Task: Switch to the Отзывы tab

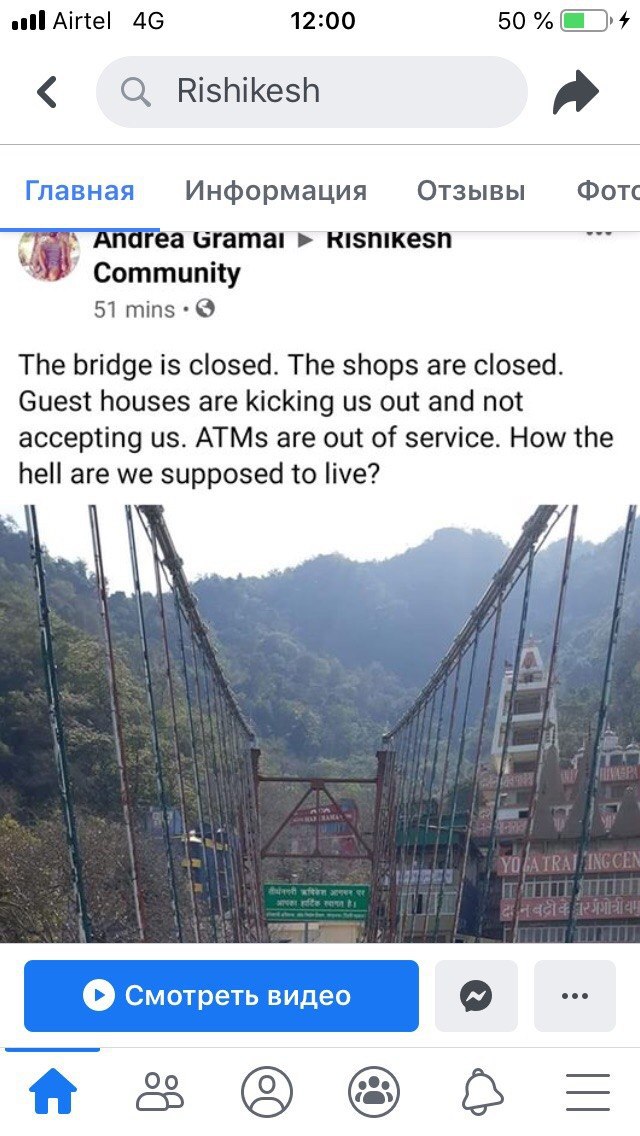Action: [470, 191]
